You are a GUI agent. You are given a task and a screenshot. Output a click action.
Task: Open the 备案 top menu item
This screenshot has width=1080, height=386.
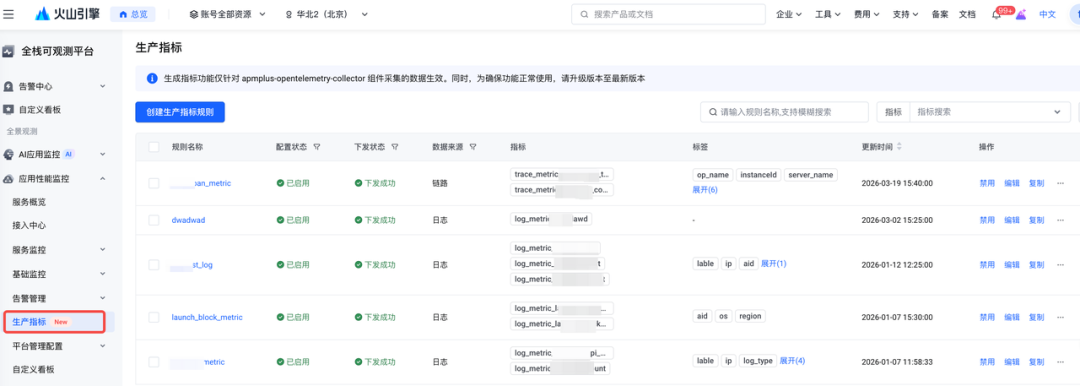(x=939, y=14)
